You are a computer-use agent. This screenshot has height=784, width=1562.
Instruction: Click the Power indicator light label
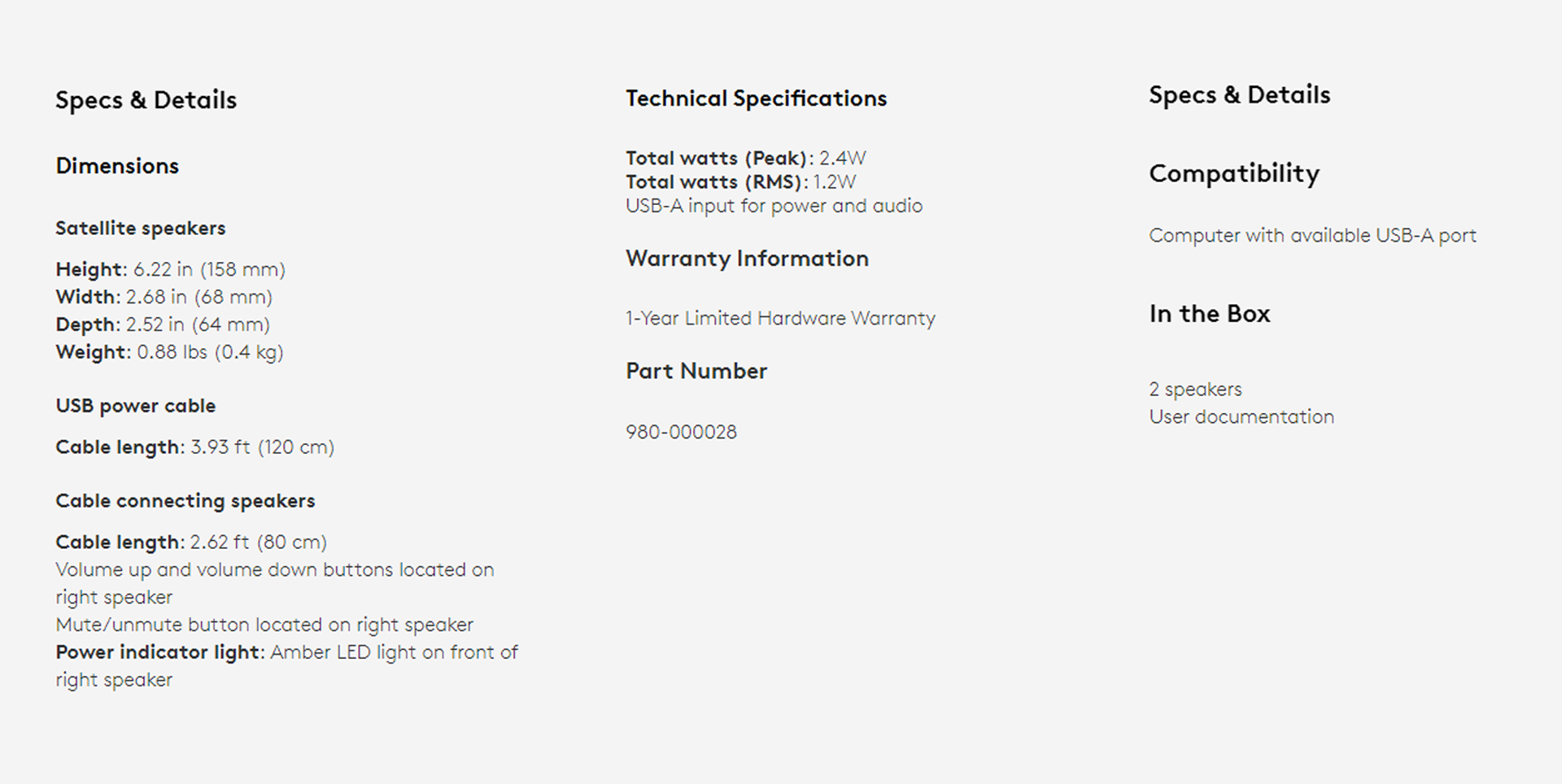160,652
